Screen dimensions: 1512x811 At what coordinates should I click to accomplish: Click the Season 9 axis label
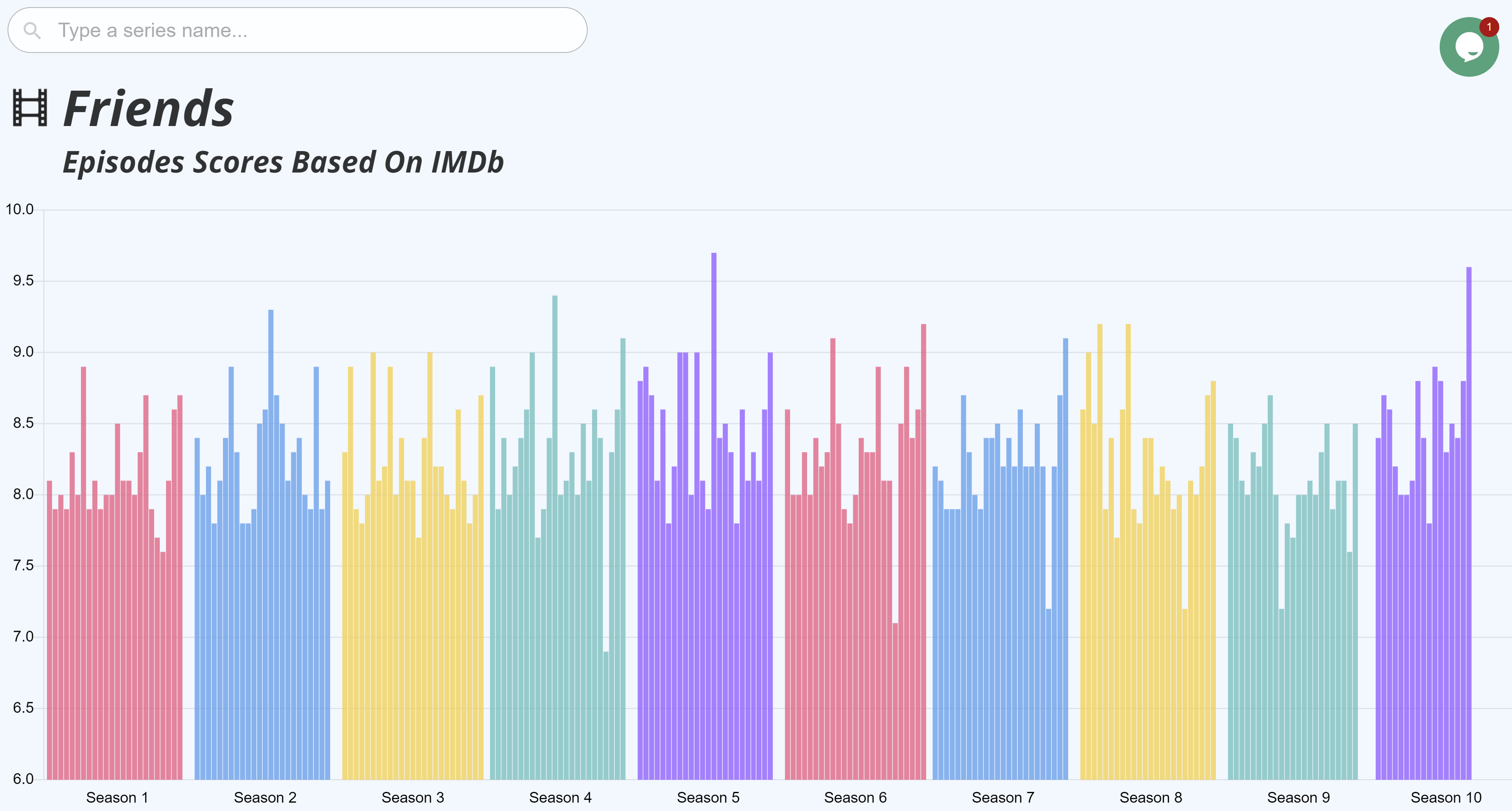tap(1298, 797)
